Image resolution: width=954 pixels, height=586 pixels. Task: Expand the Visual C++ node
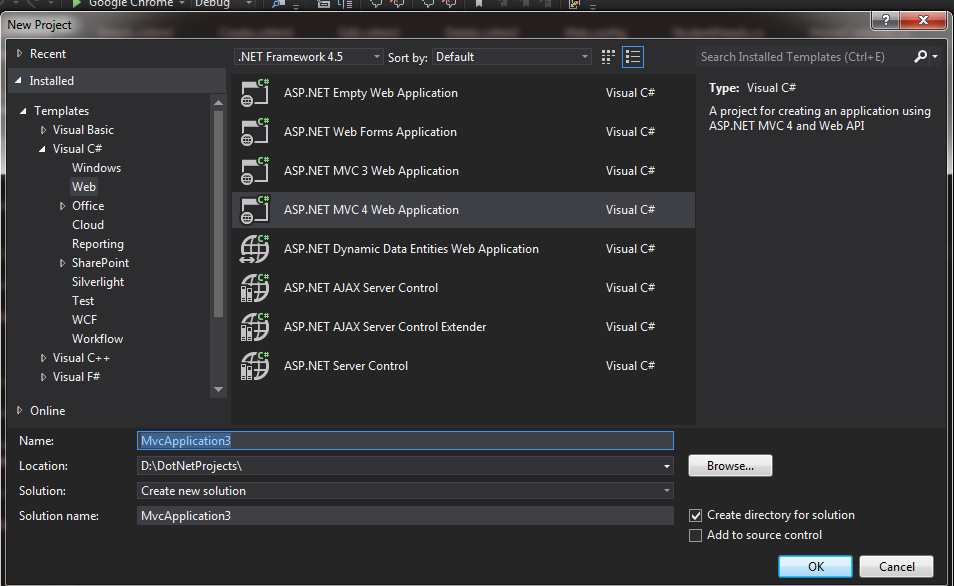pos(41,357)
